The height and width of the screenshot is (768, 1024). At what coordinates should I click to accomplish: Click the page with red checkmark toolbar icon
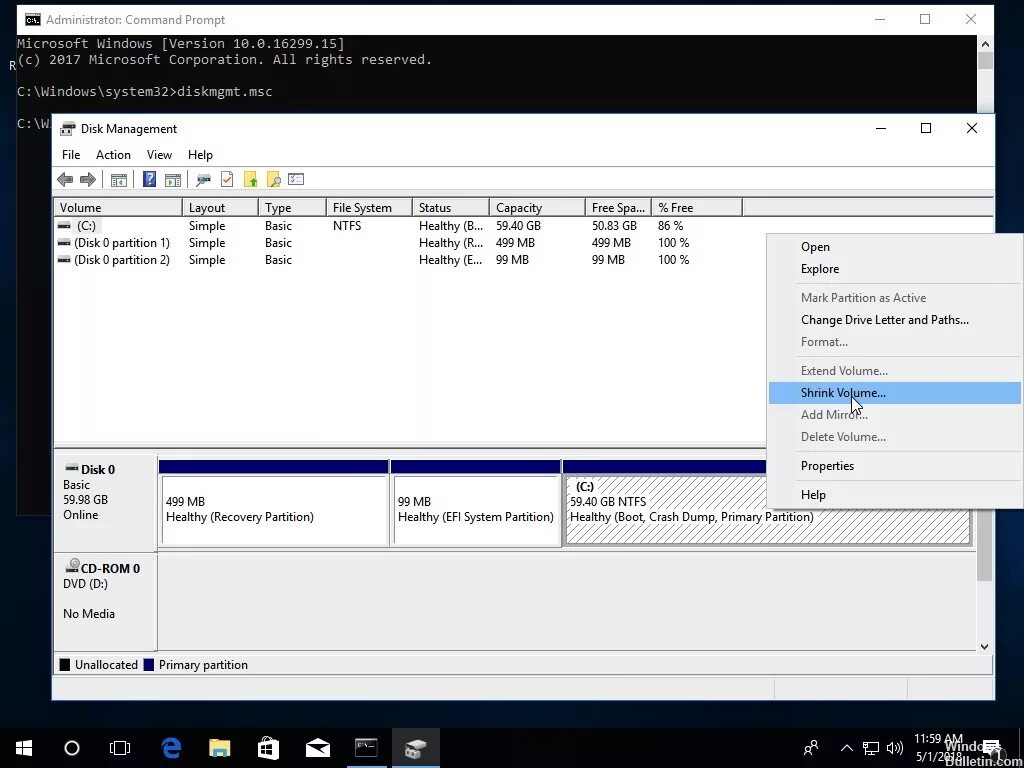coord(227,180)
